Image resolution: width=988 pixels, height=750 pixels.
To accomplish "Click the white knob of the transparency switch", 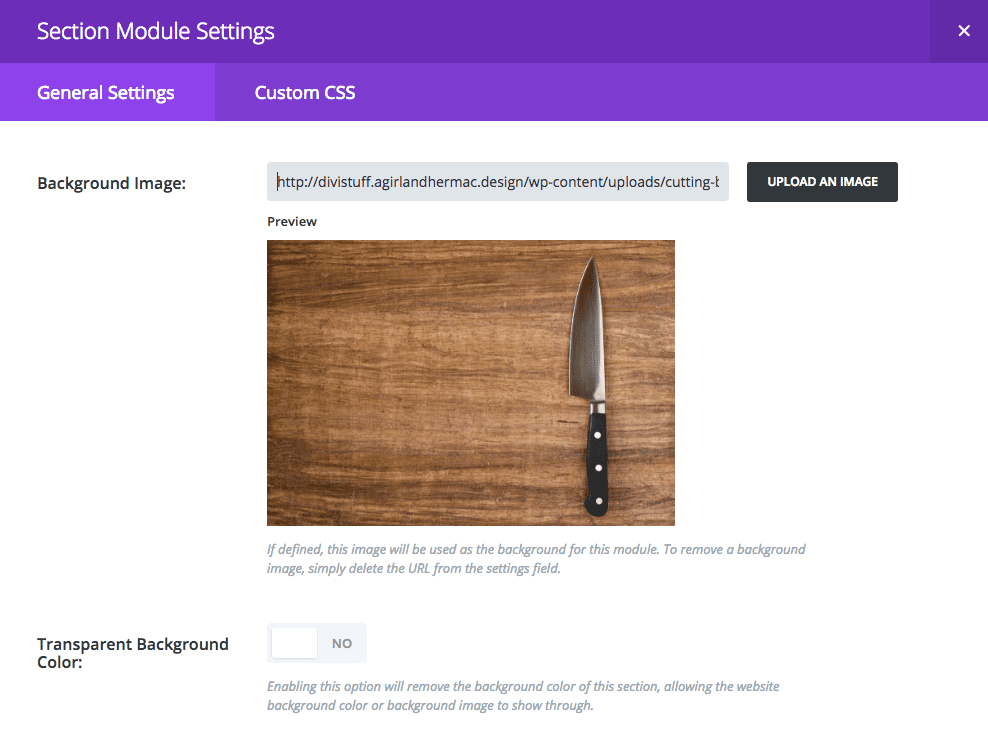I will click(x=294, y=643).
